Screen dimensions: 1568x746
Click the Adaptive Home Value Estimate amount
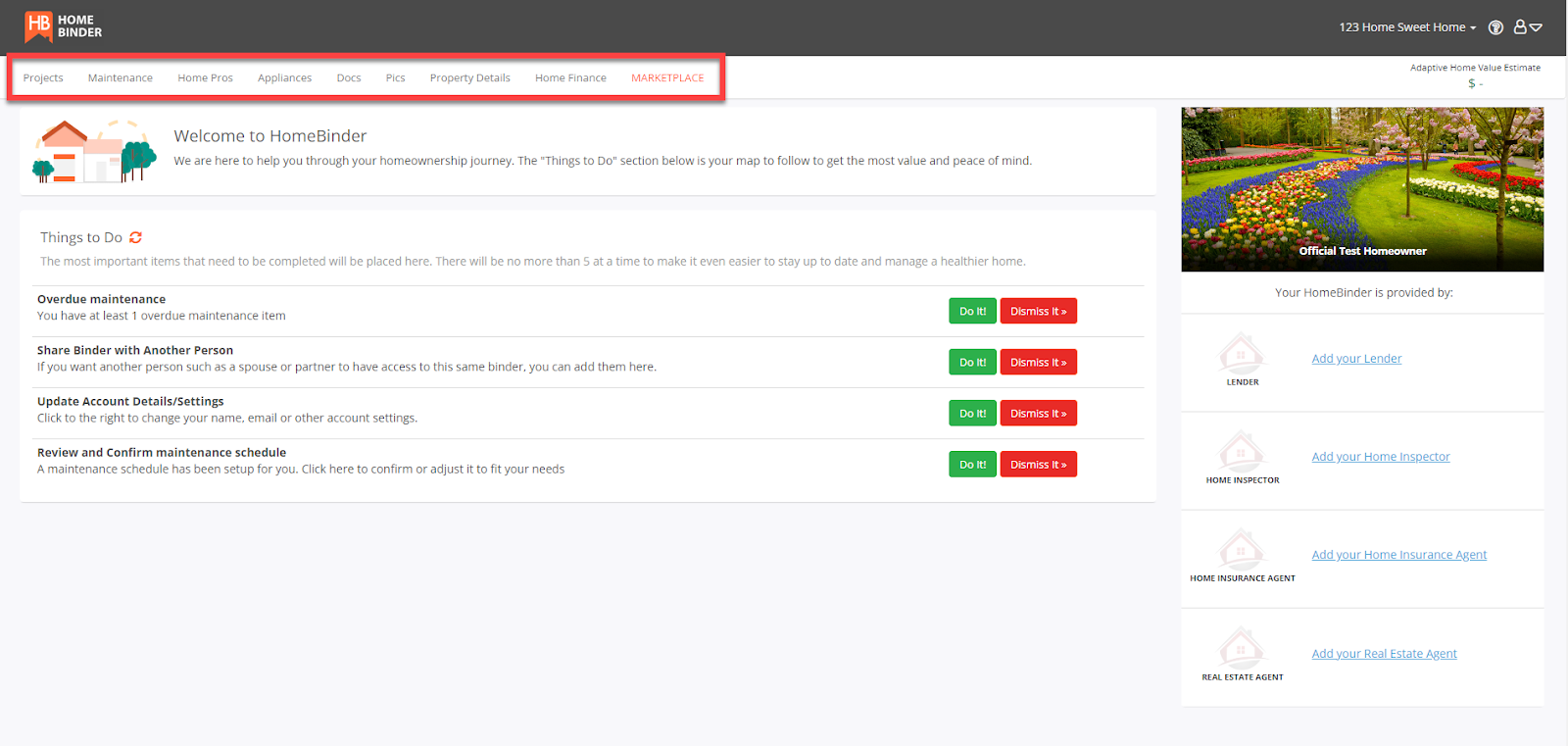(1475, 83)
